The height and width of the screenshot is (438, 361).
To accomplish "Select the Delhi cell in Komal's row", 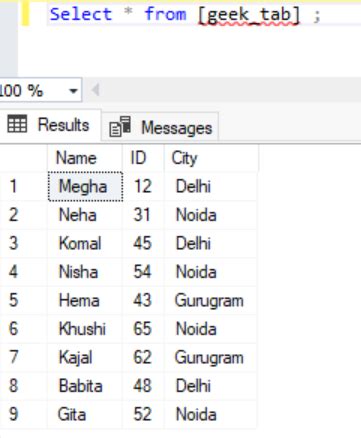I will coord(210,243).
